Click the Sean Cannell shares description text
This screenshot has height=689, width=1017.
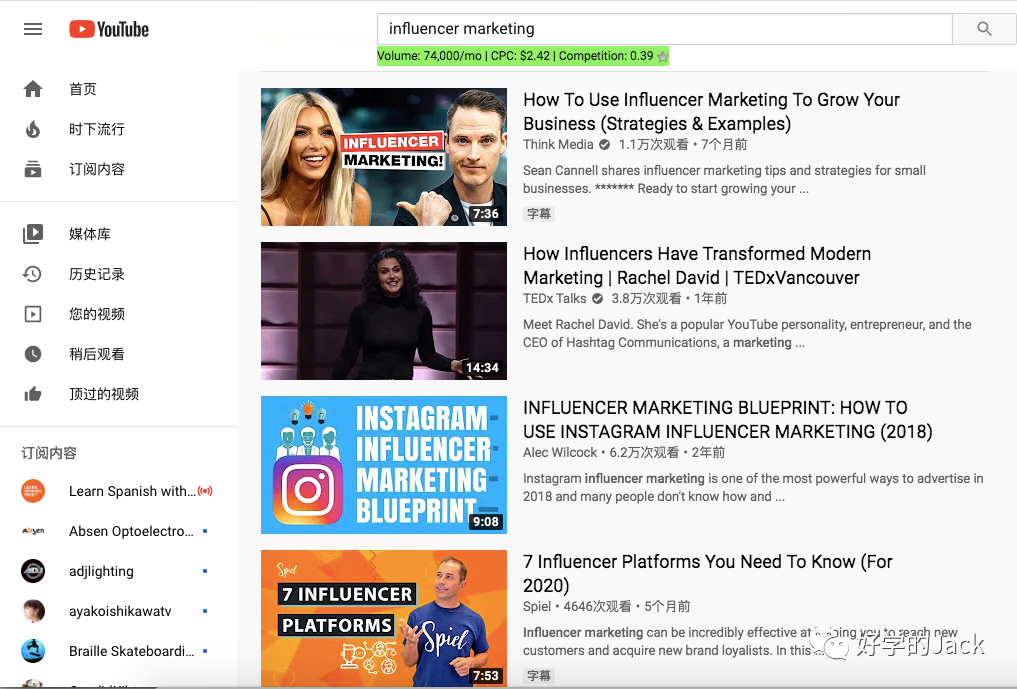724,180
